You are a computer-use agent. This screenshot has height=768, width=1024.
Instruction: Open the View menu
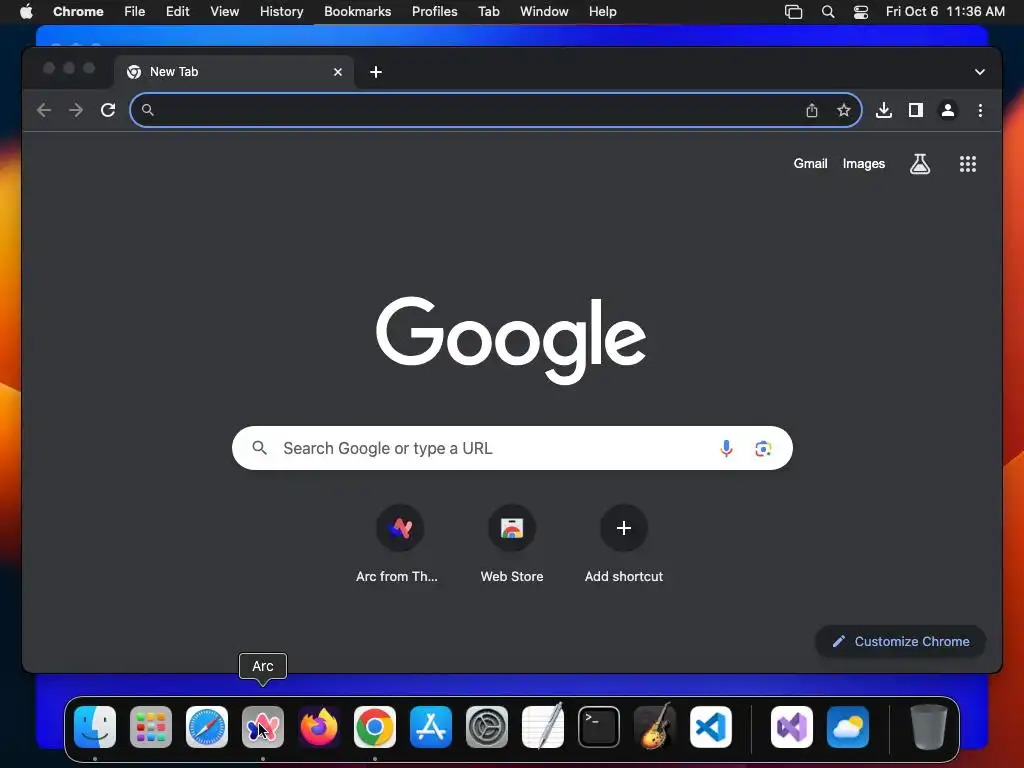[x=224, y=12]
